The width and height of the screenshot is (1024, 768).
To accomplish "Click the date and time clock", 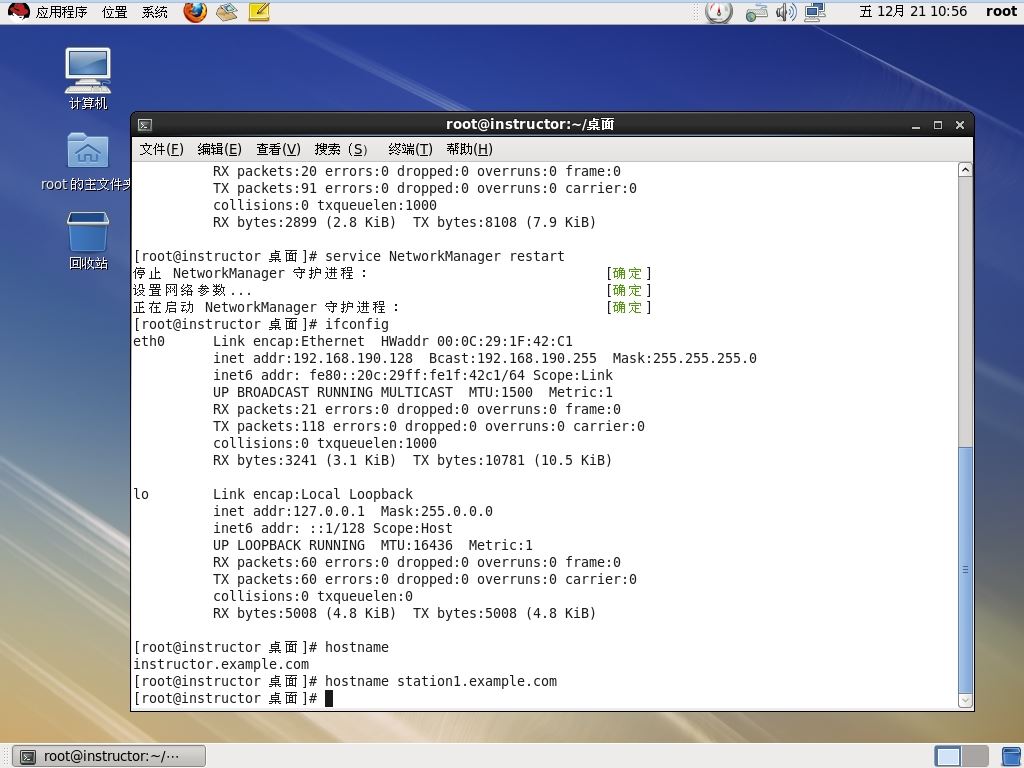I will (x=913, y=11).
